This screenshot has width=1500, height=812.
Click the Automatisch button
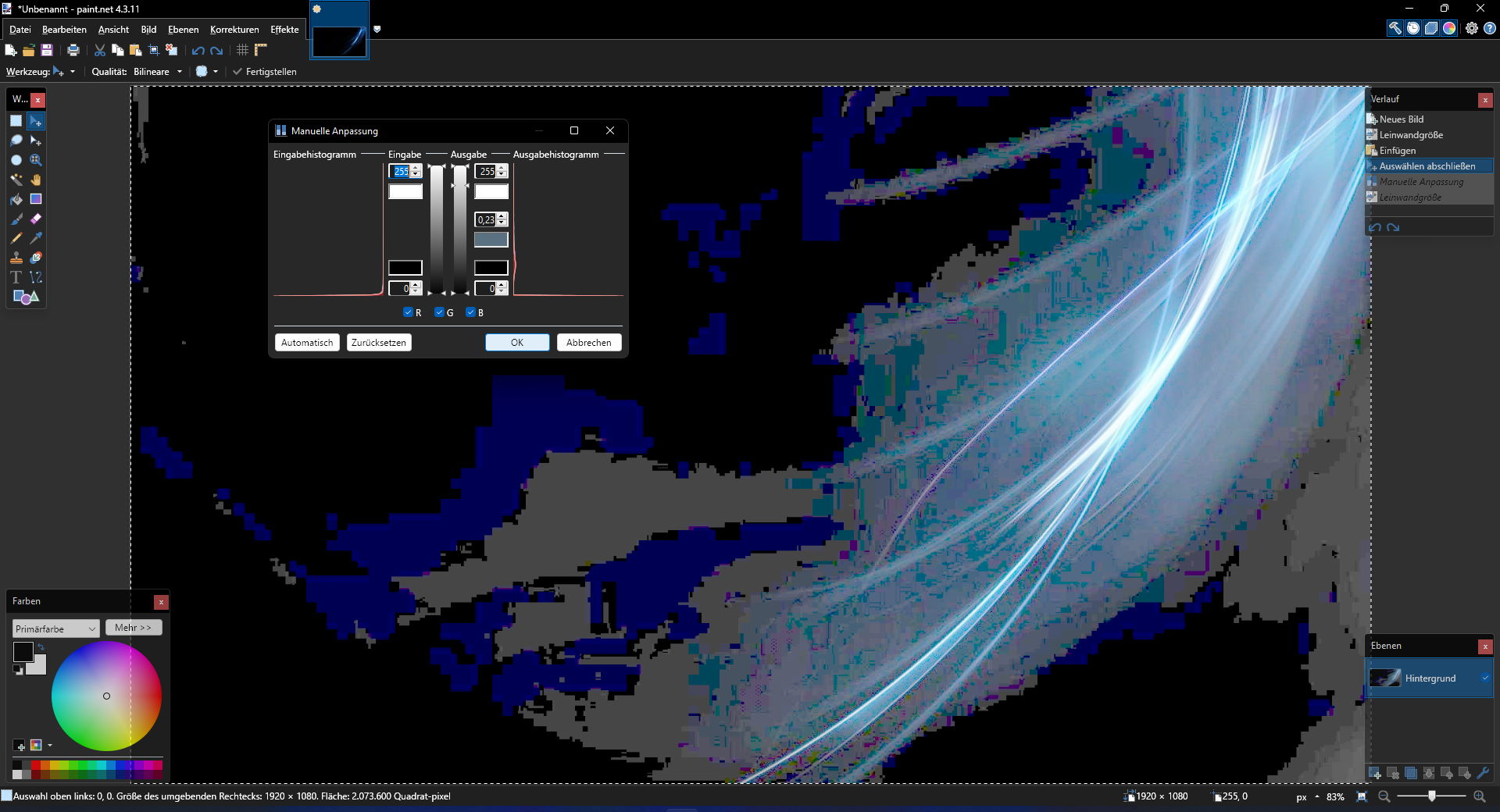tap(307, 343)
